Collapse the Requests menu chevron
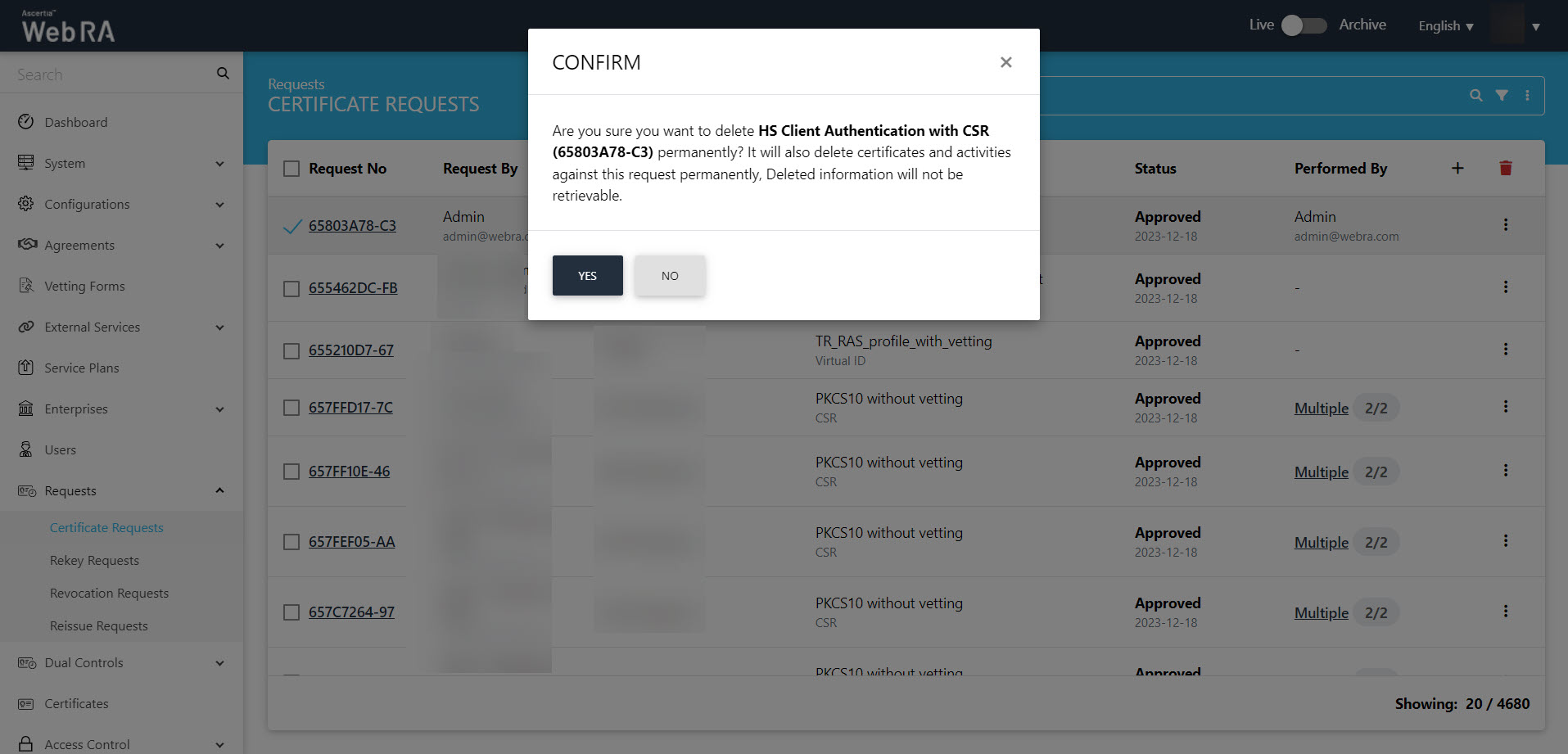Image resolution: width=1568 pixels, height=754 pixels. tap(219, 490)
